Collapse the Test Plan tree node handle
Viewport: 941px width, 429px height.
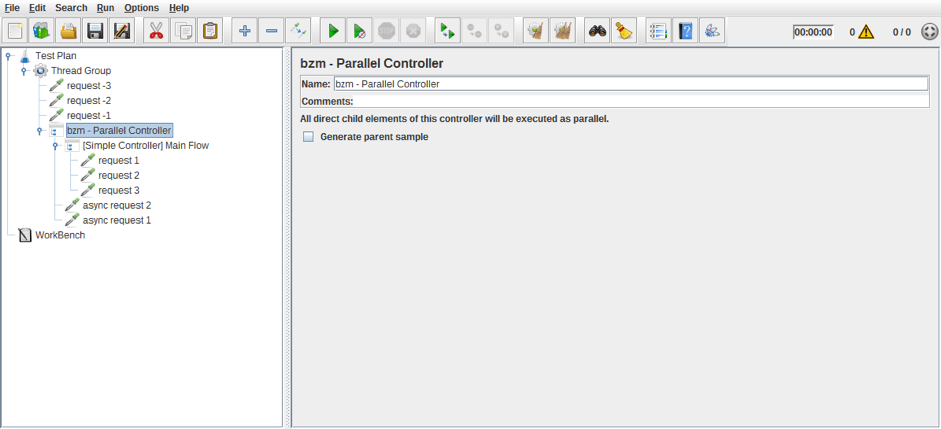point(8,56)
